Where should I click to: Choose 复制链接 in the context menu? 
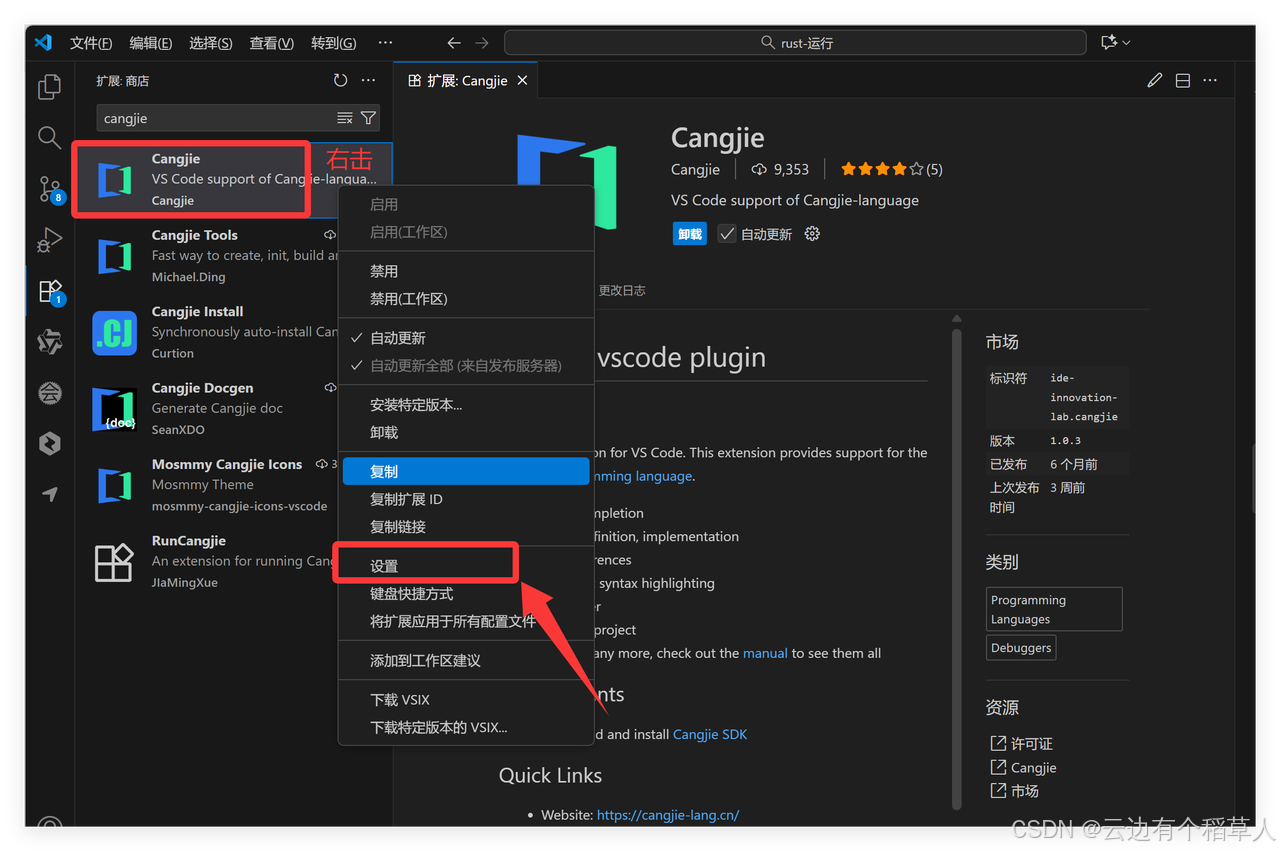pyautogui.click(x=466, y=527)
